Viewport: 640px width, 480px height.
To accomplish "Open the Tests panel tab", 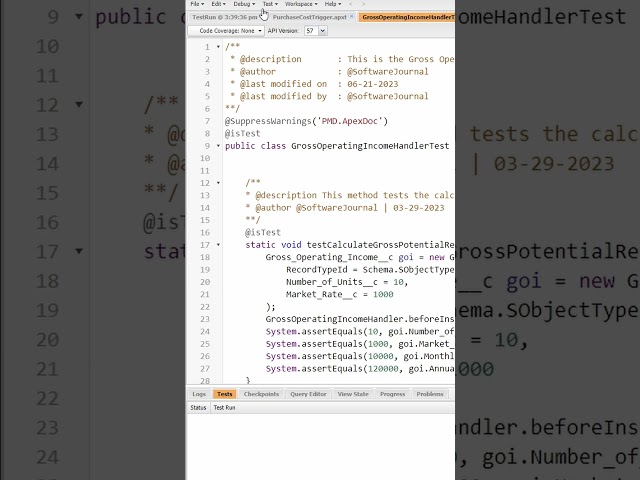I will [224, 394].
